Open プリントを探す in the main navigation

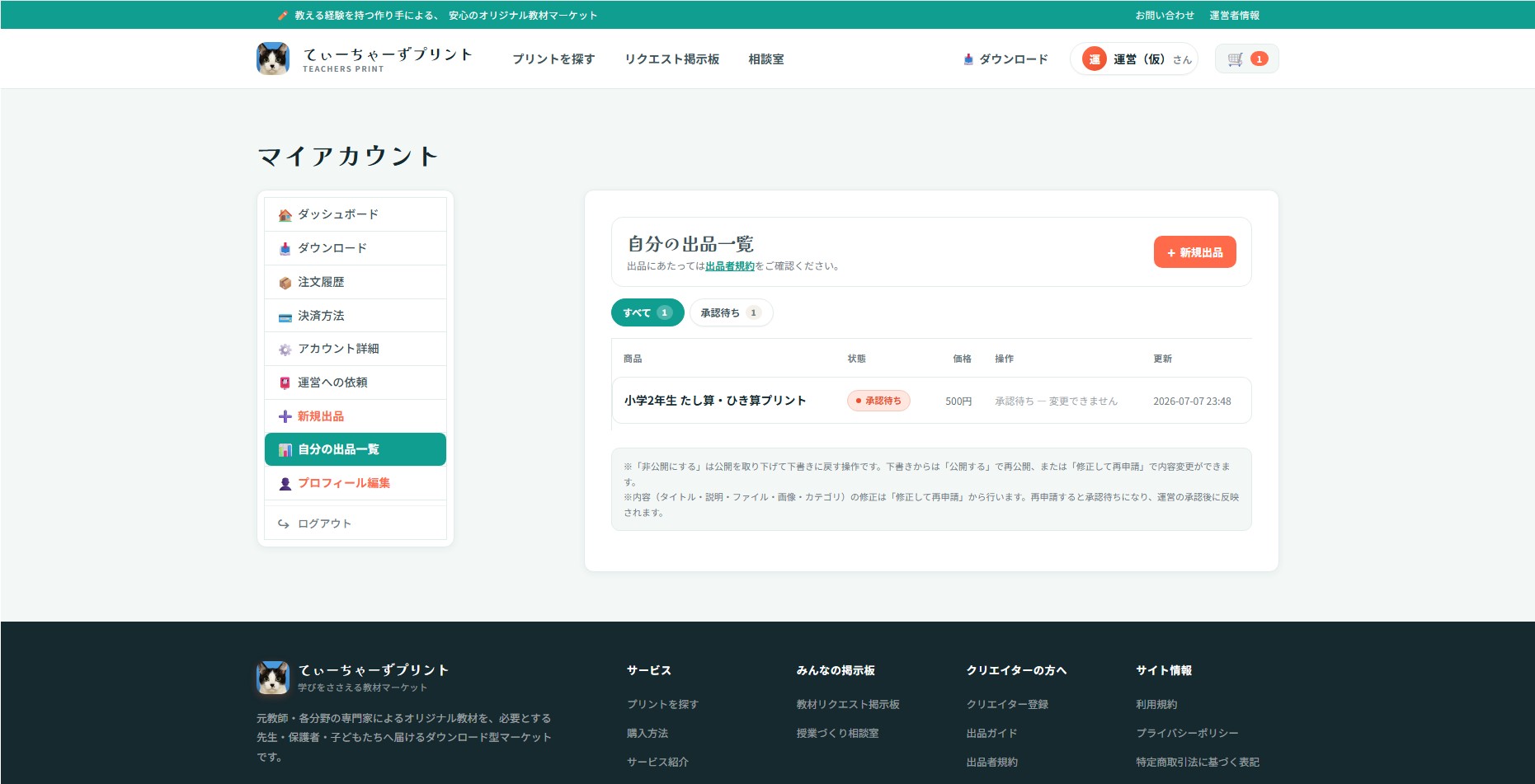(x=553, y=59)
